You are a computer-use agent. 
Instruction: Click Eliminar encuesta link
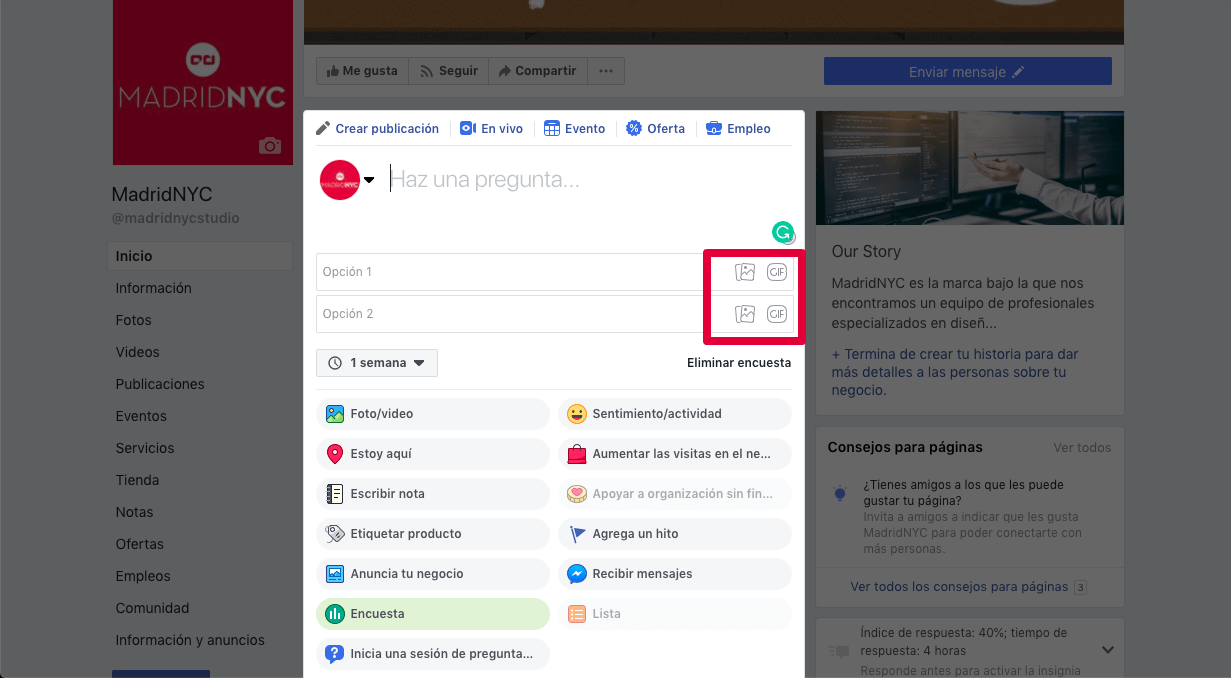(739, 363)
